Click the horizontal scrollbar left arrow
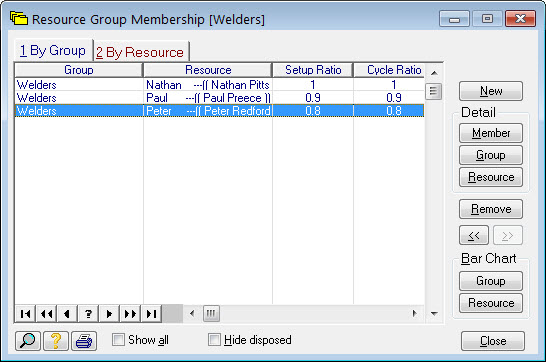 [x=192, y=313]
